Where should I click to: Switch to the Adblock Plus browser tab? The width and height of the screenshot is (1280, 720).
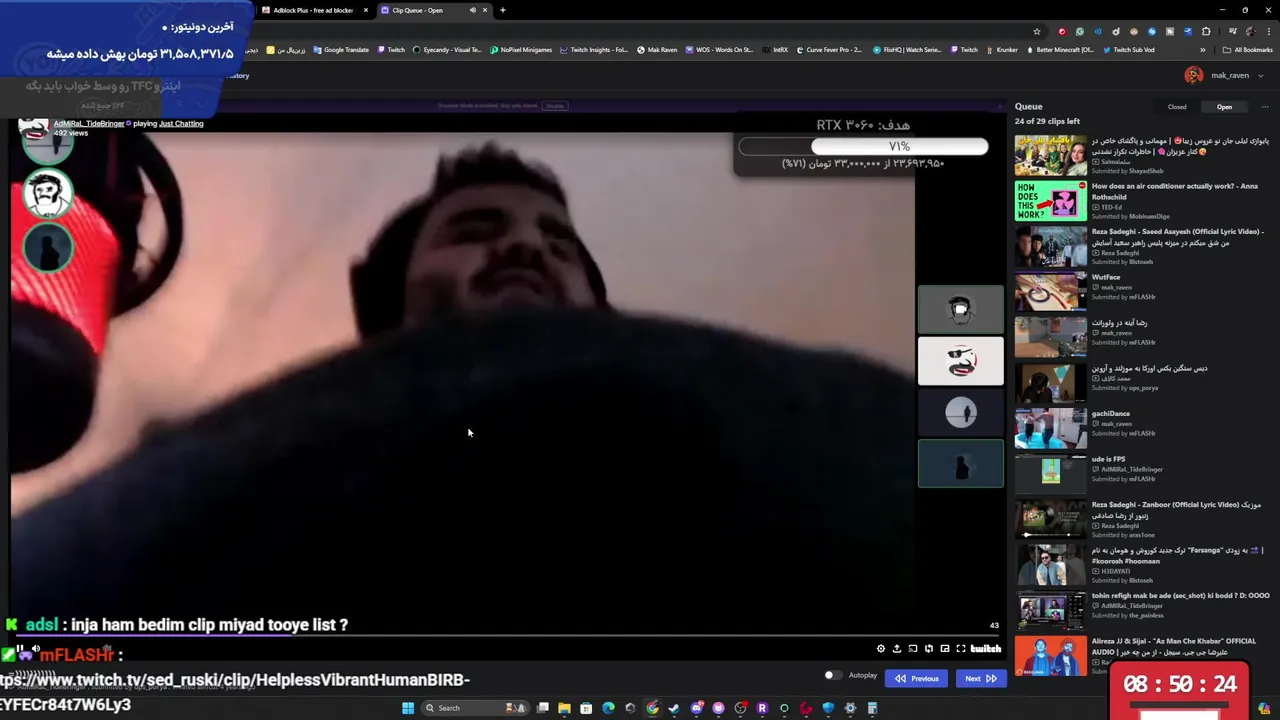[313, 10]
